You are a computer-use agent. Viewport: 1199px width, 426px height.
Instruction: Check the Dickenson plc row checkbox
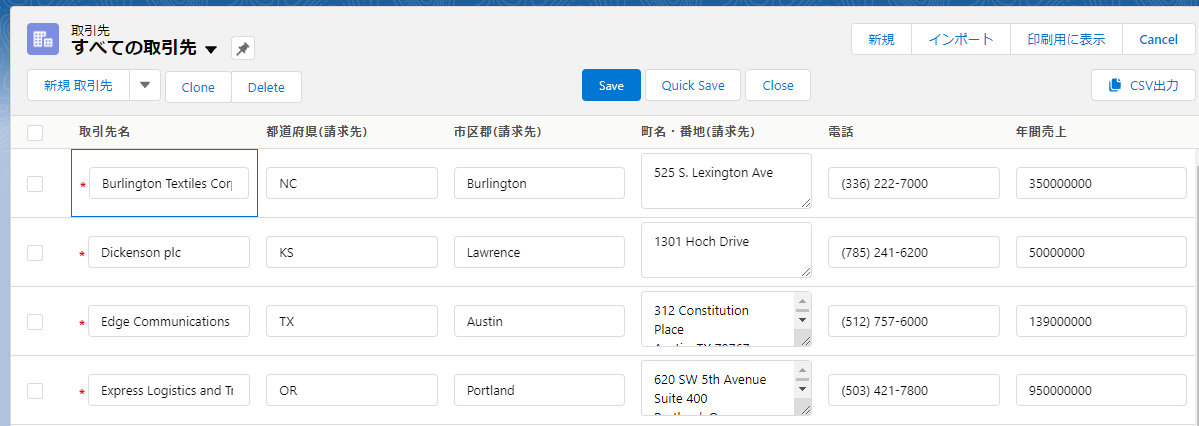coord(35,252)
